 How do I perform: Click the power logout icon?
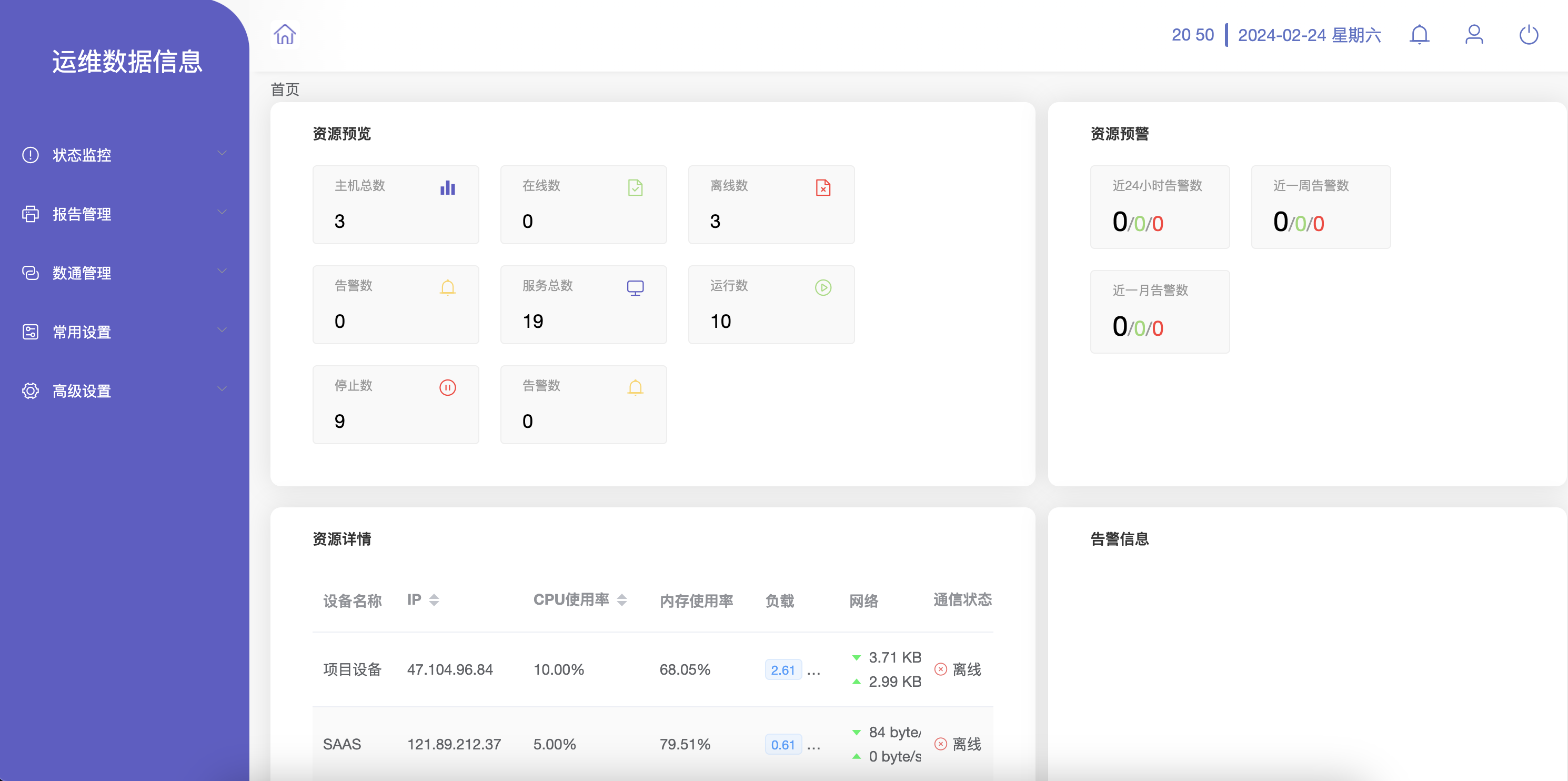(x=1529, y=35)
